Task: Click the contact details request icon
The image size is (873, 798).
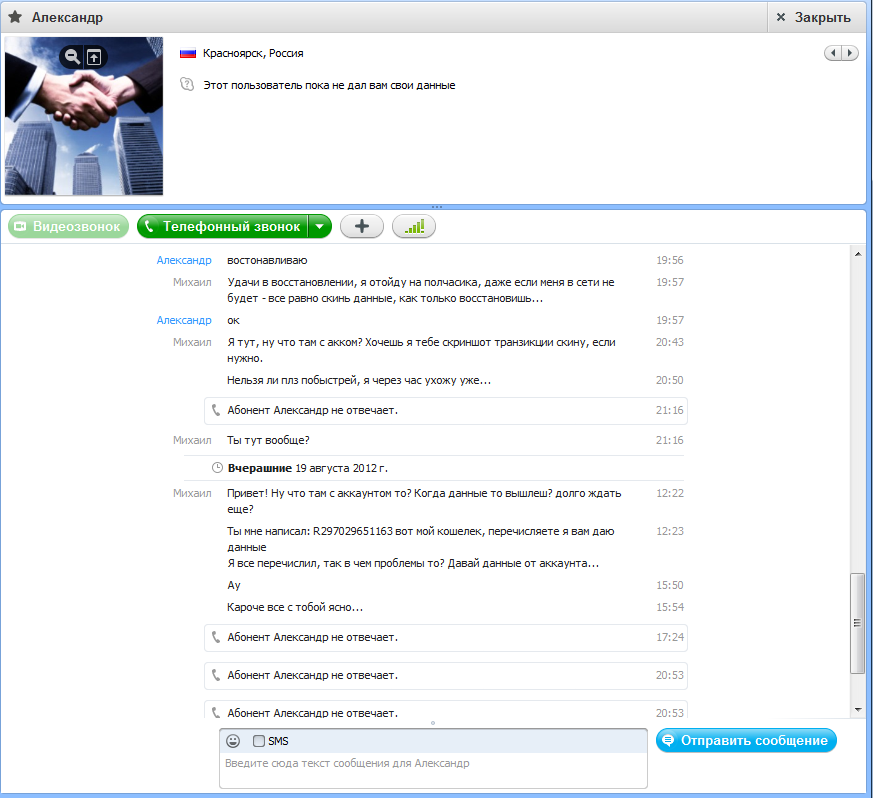Action: pos(187,85)
